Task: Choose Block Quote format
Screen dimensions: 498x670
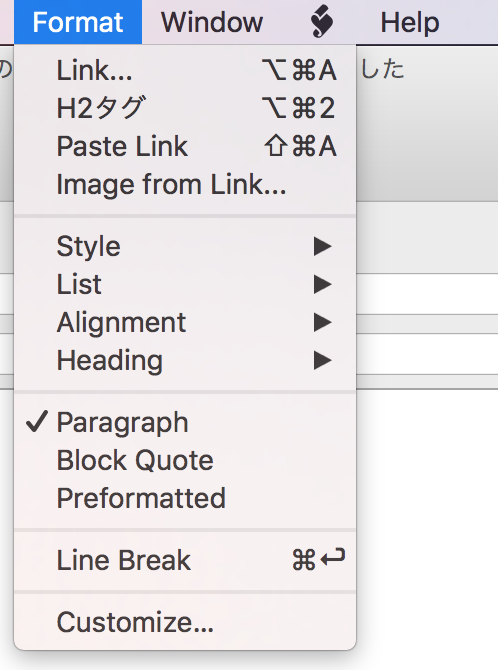Action: coord(185,460)
